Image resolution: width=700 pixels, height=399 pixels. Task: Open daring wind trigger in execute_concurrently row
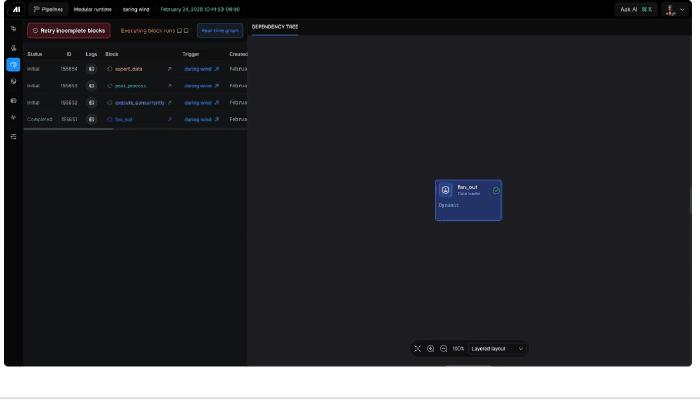201,103
